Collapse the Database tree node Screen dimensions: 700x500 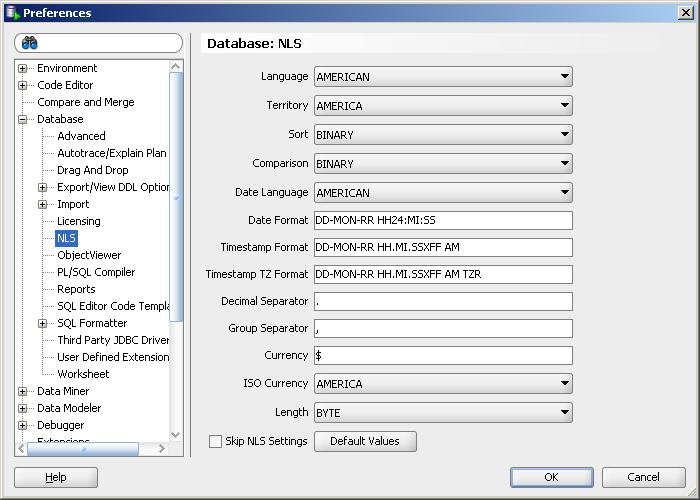pos(22,119)
